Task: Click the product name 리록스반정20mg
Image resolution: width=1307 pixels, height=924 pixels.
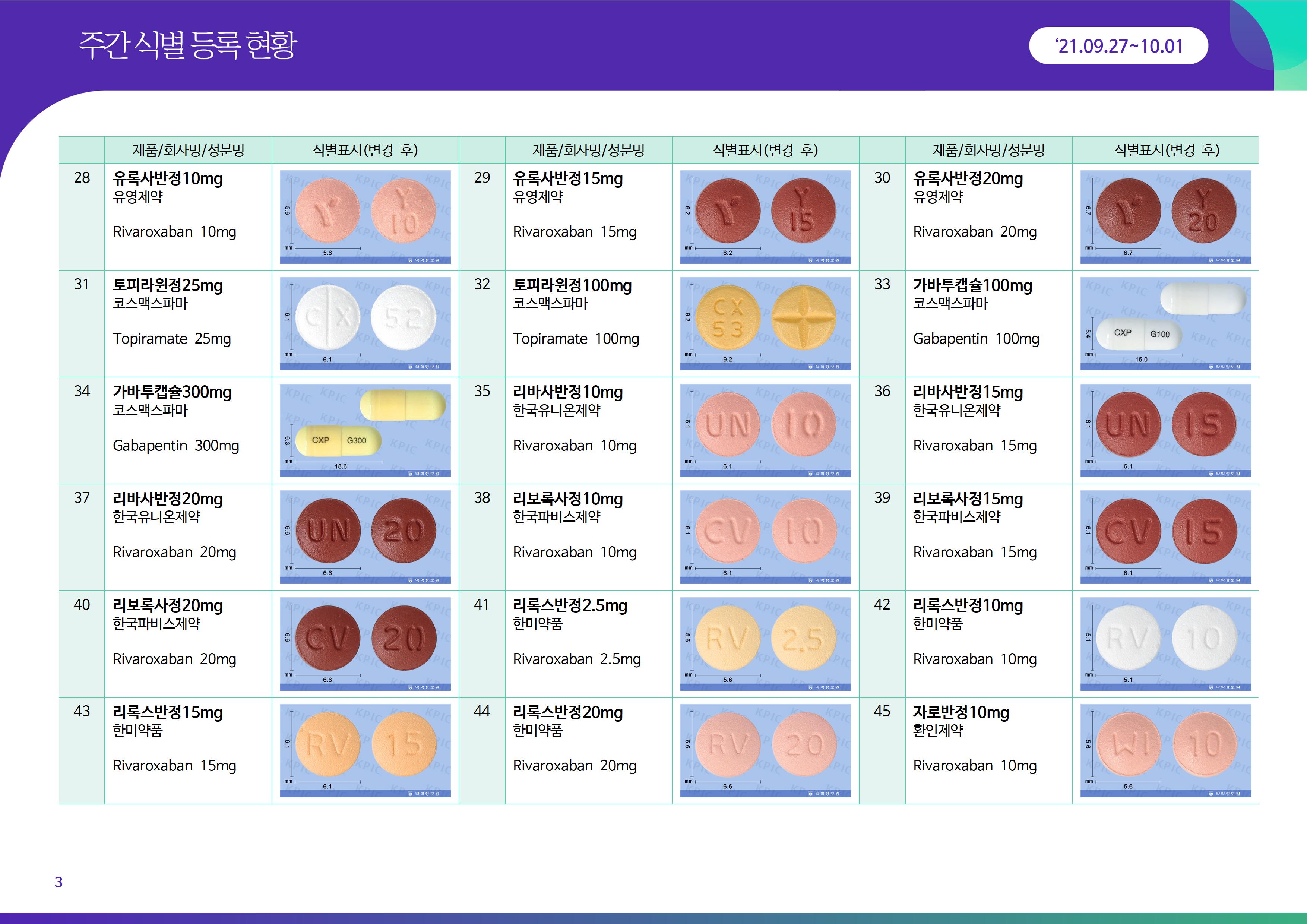Action: (567, 712)
